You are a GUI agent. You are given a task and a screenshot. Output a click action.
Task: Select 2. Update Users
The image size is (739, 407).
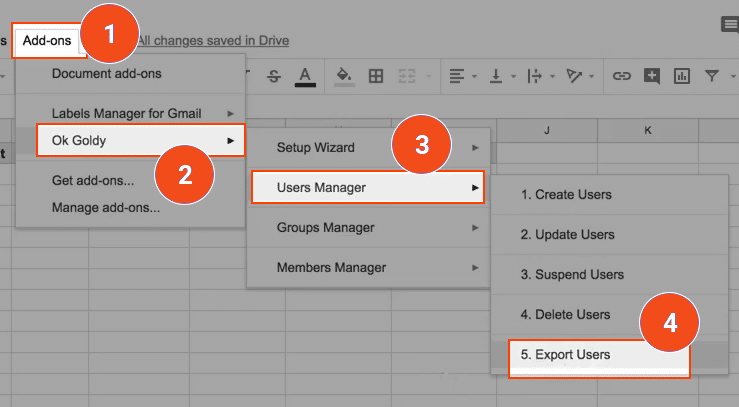pos(609,235)
